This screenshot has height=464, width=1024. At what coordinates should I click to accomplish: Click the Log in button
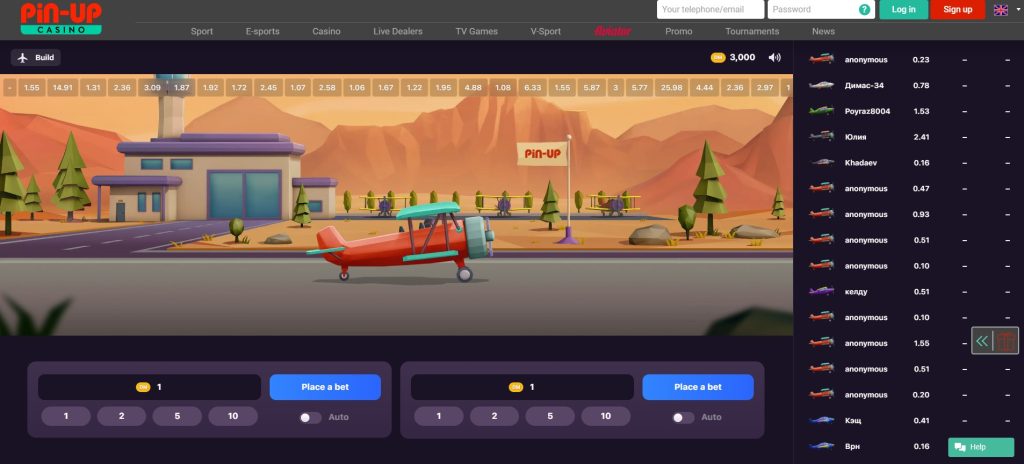(x=904, y=9)
